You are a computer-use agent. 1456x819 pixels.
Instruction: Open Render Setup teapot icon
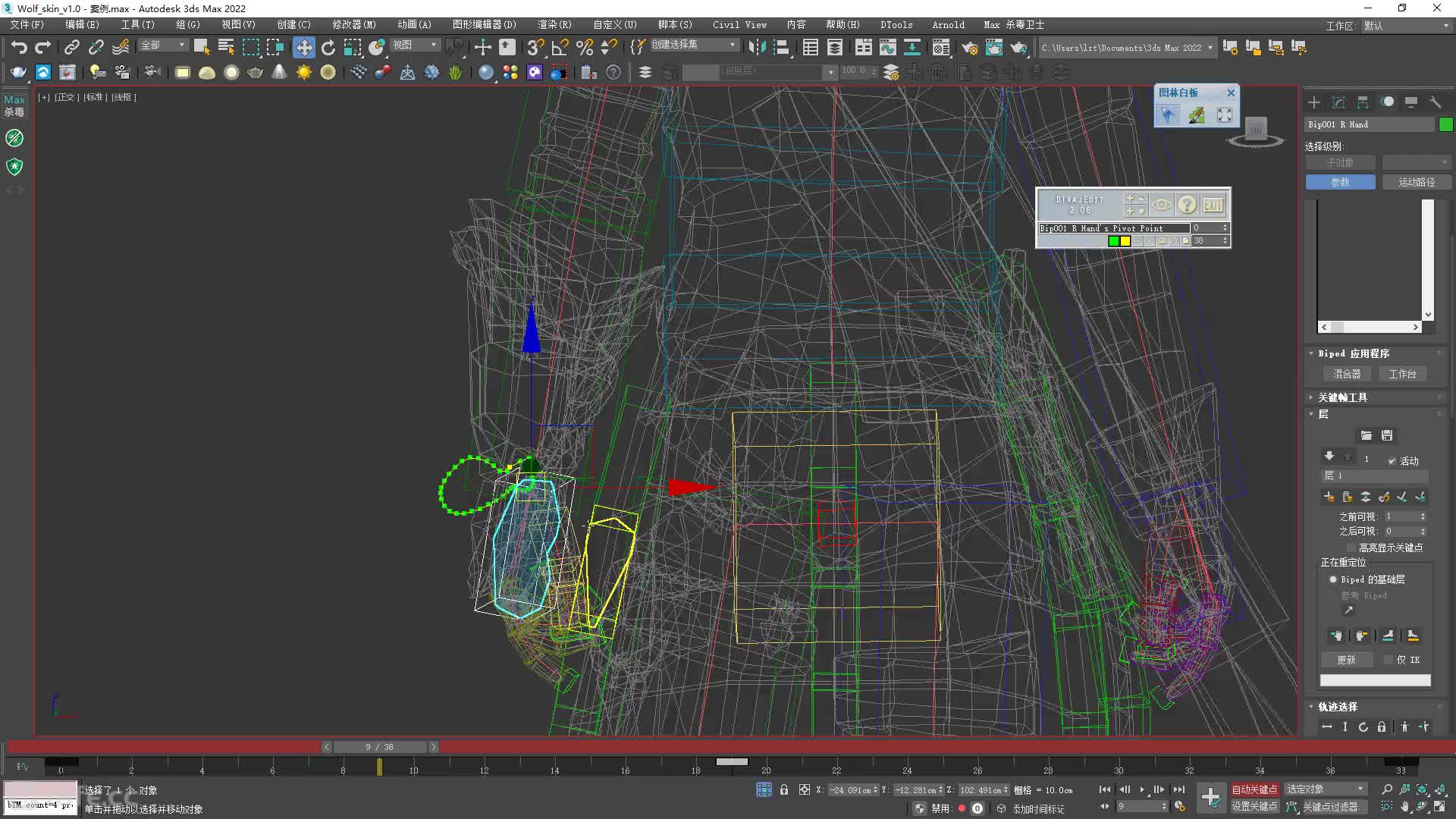pos(969,47)
